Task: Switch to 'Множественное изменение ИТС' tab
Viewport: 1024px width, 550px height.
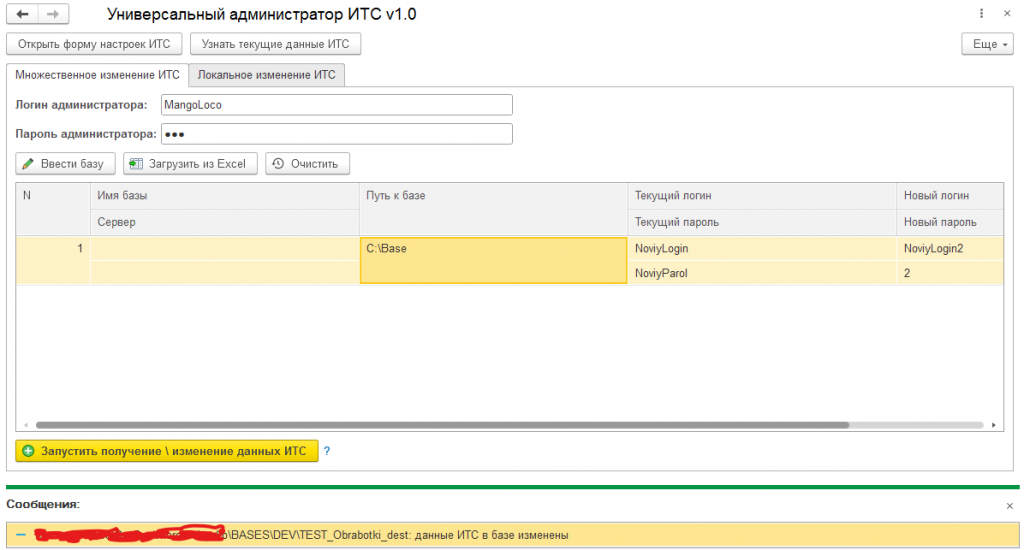Action: point(97,75)
